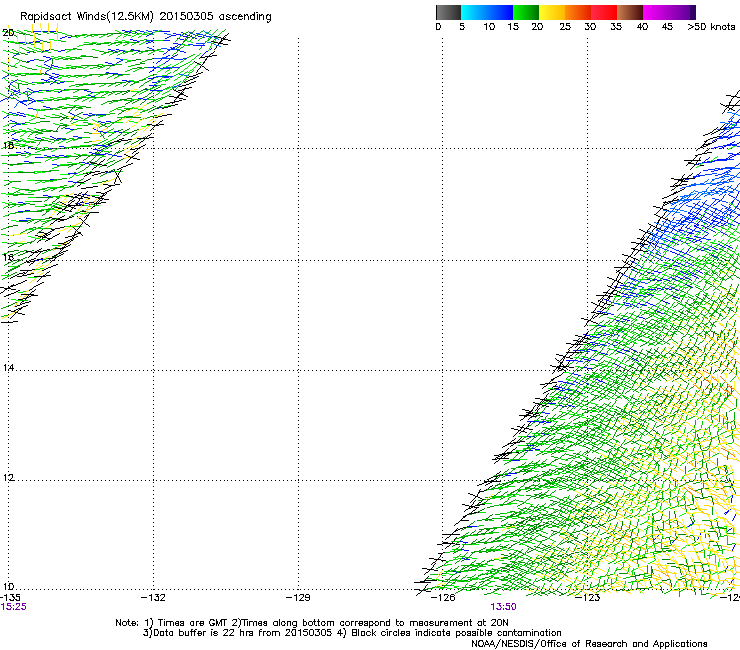The height and width of the screenshot is (650, 740).
Task: Click the latitude label '12' on the left axis
Action: tap(8, 478)
